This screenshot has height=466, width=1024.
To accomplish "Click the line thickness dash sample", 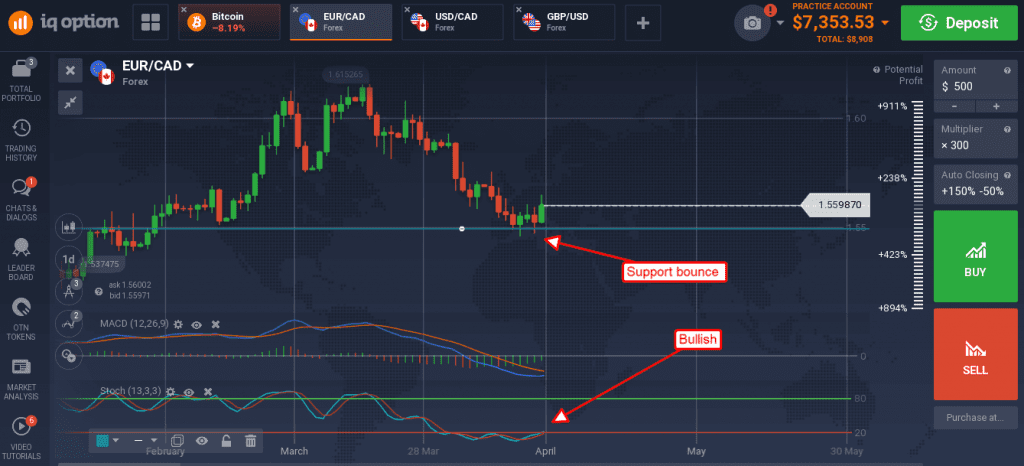I will point(138,441).
